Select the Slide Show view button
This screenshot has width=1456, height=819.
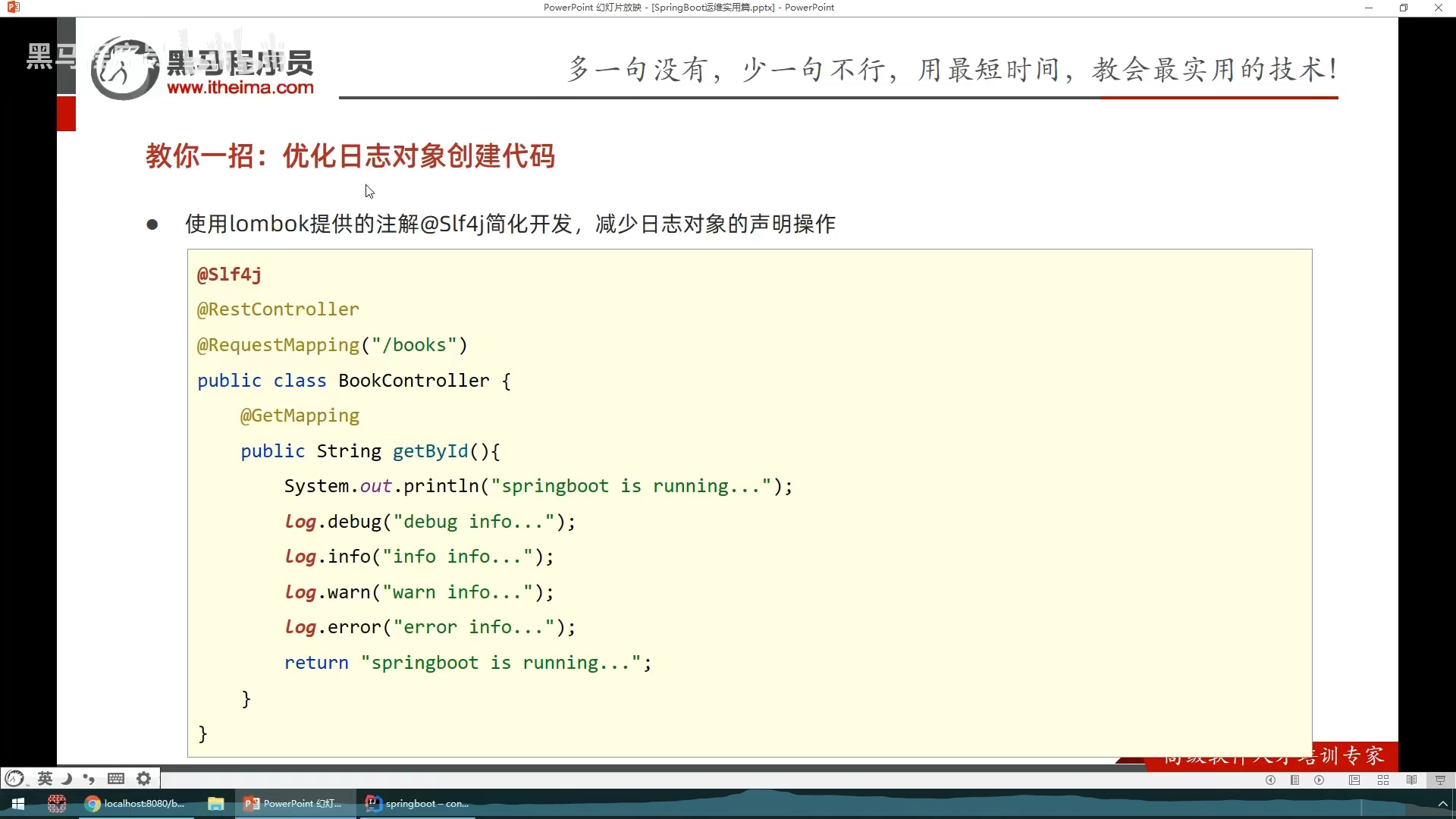[1440, 780]
